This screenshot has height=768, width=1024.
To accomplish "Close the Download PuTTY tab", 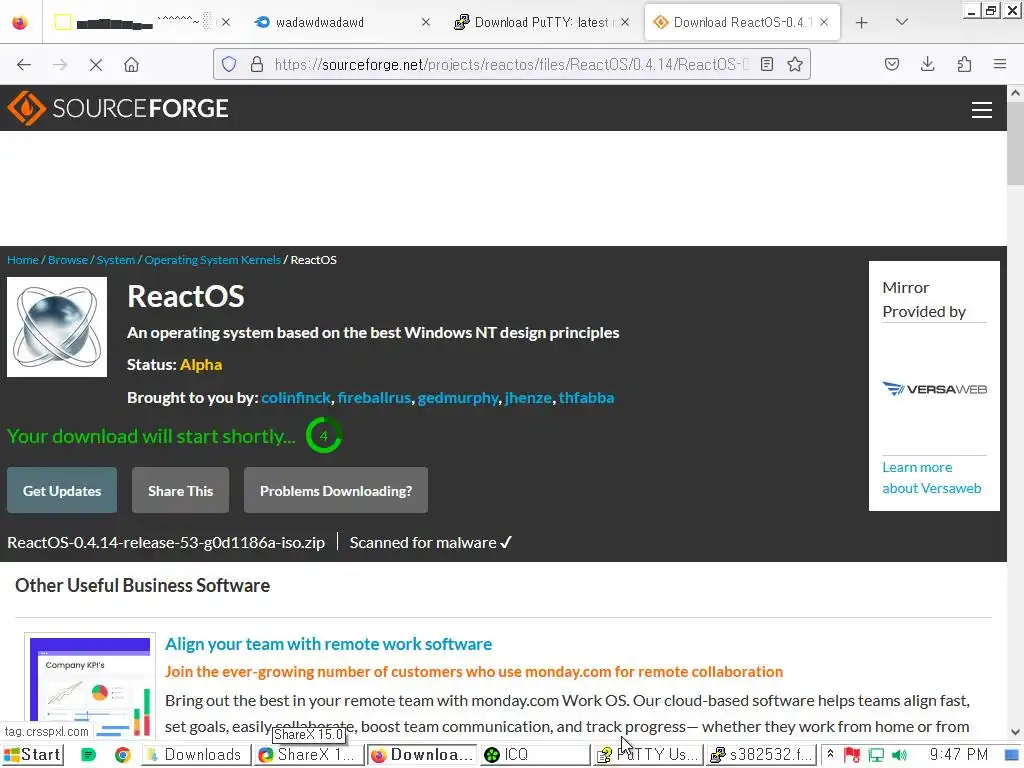I will tap(625, 22).
